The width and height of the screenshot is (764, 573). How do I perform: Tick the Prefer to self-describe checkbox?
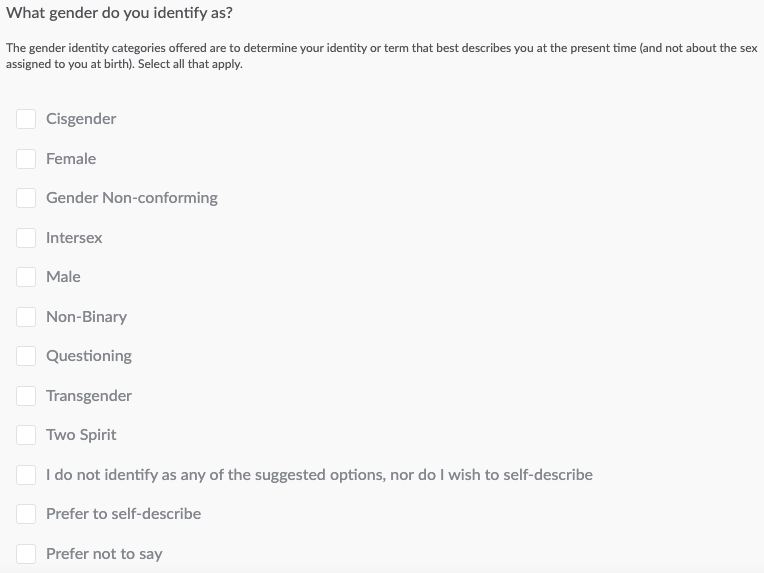[x=26, y=514]
